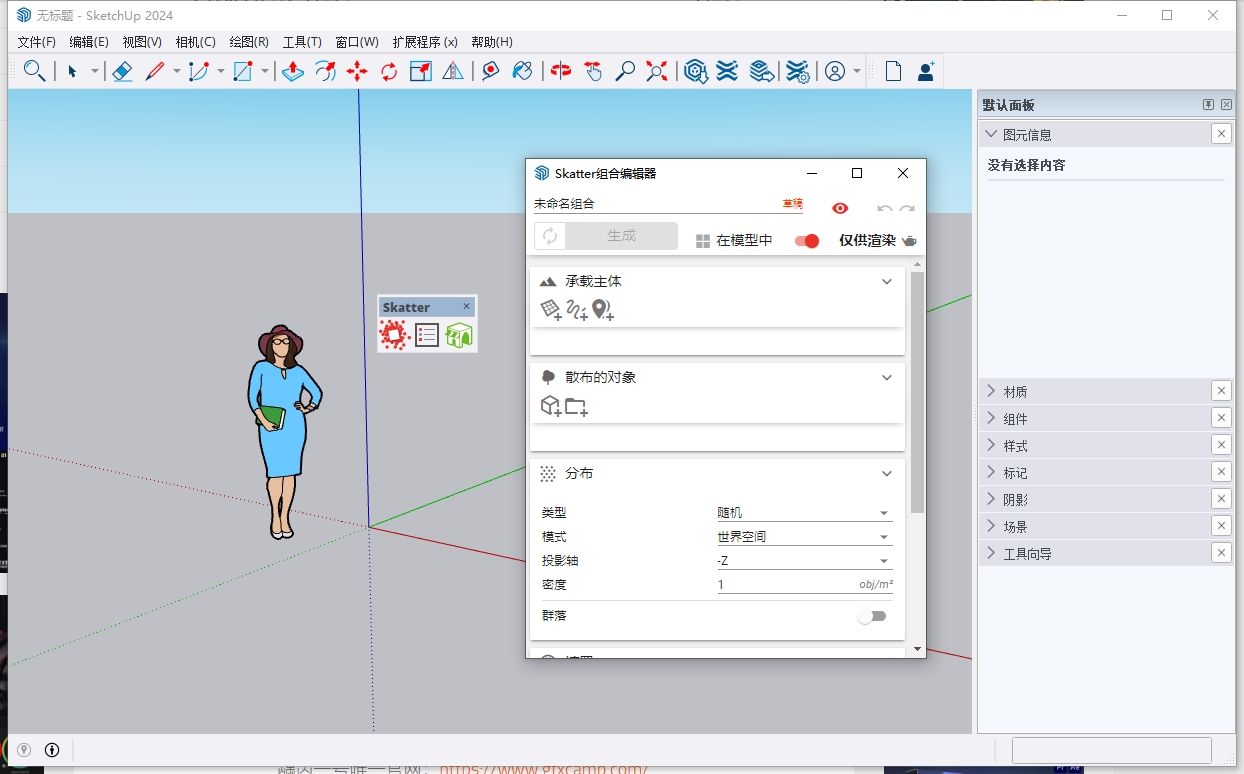The image size is (1244, 774).
Task: Select the Move tool
Action: pos(357,71)
